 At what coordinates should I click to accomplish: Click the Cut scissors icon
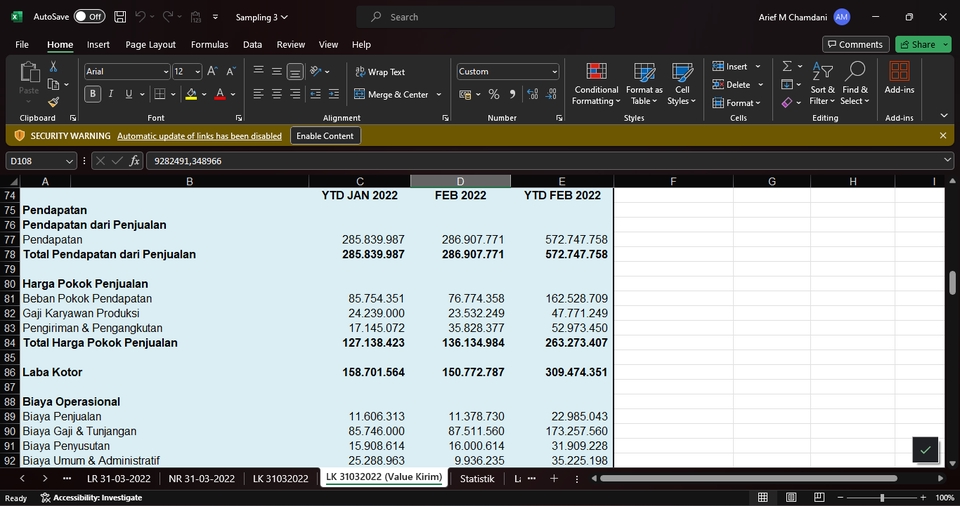[53, 66]
